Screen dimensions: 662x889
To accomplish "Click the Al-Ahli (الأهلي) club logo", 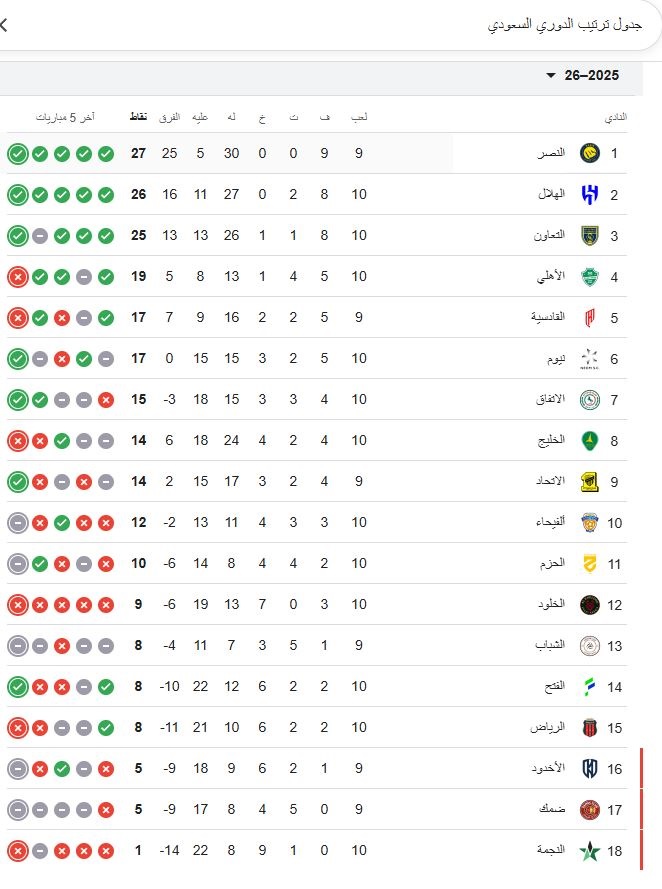I will tap(589, 276).
